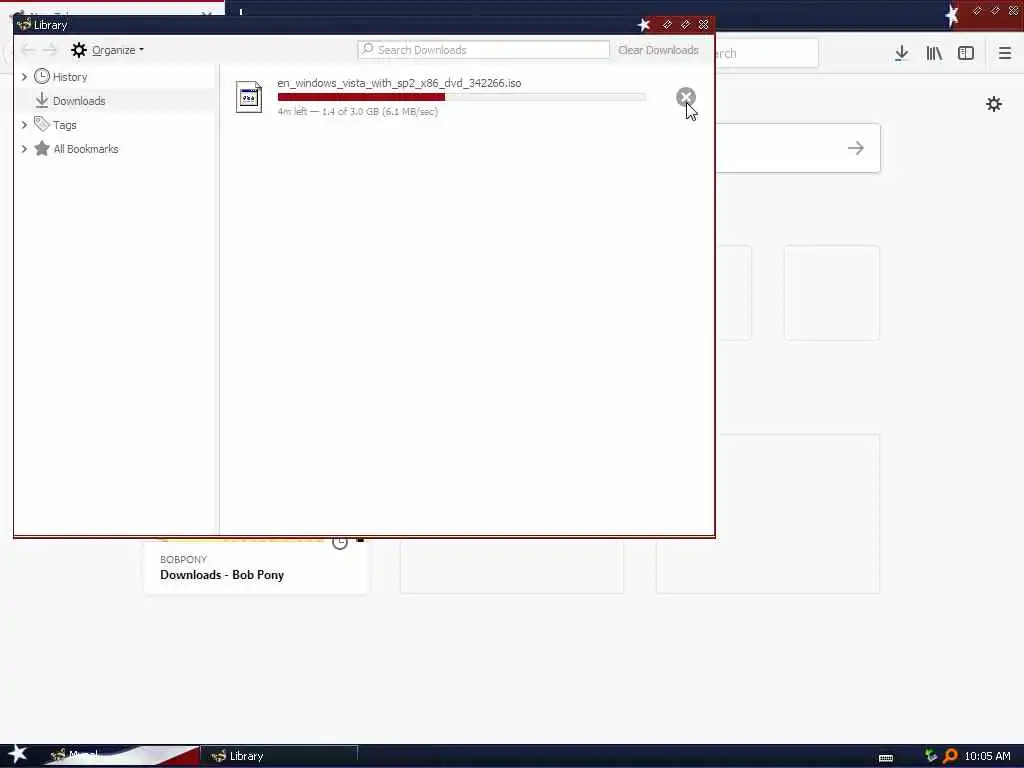Click the orange magnifier tray icon
The width and height of the screenshot is (1024, 768).
(x=950, y=756)
